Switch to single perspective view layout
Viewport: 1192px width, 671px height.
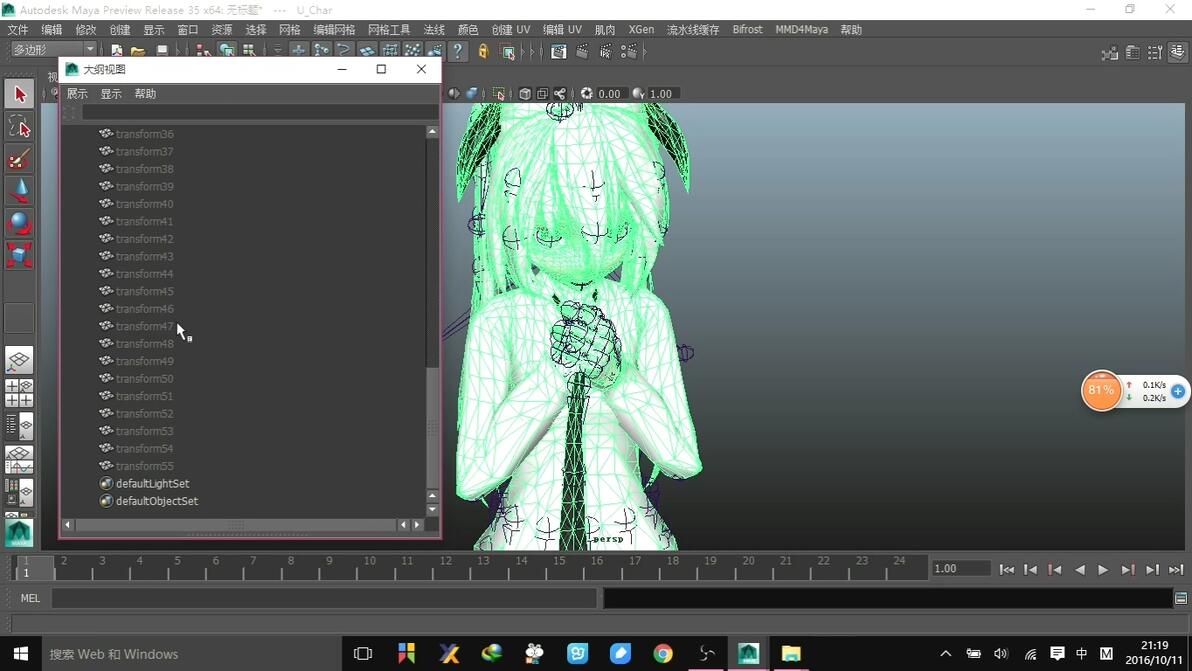coord(19,359)
